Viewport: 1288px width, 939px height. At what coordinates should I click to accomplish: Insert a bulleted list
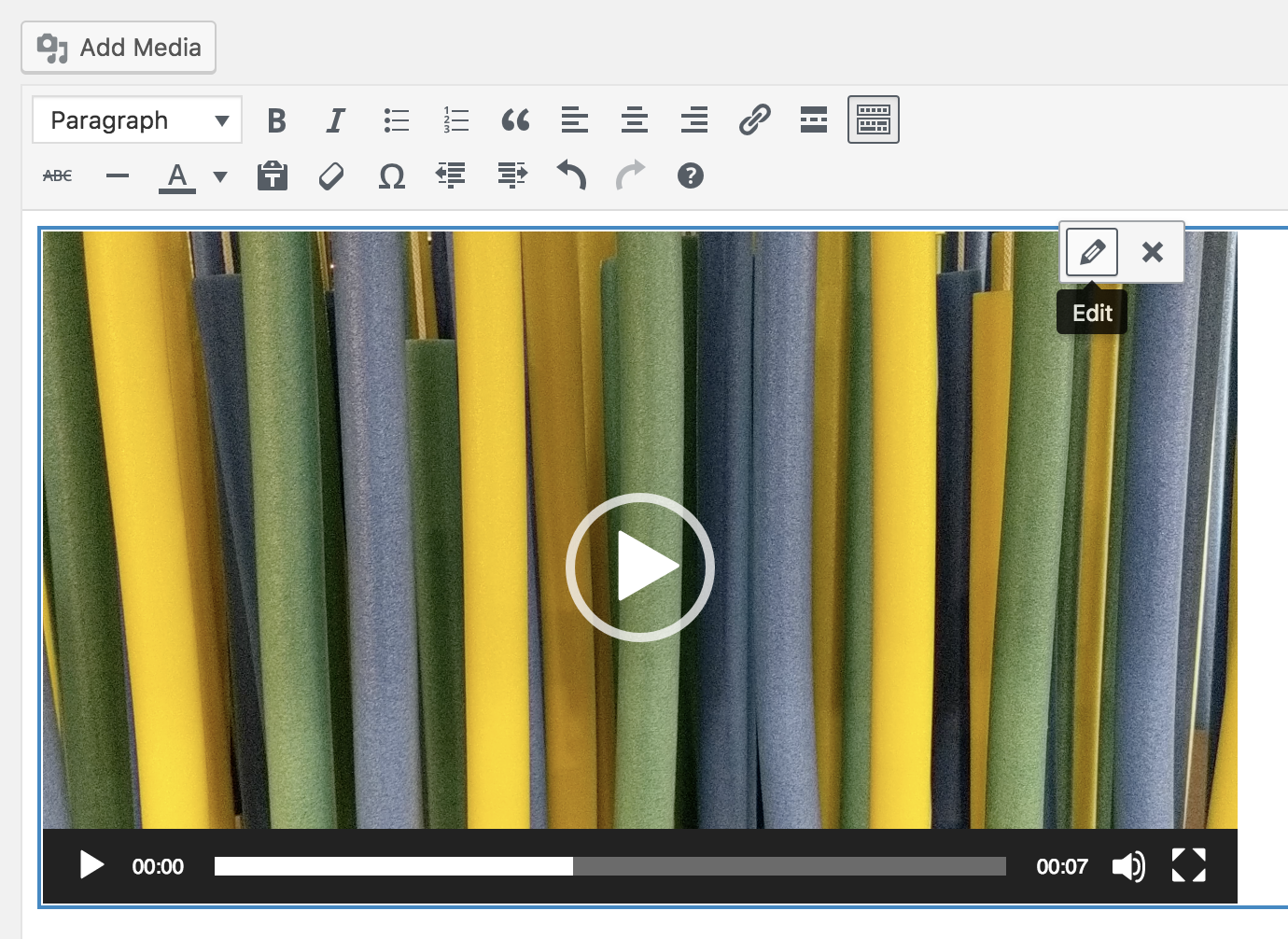tap(396, 120)
